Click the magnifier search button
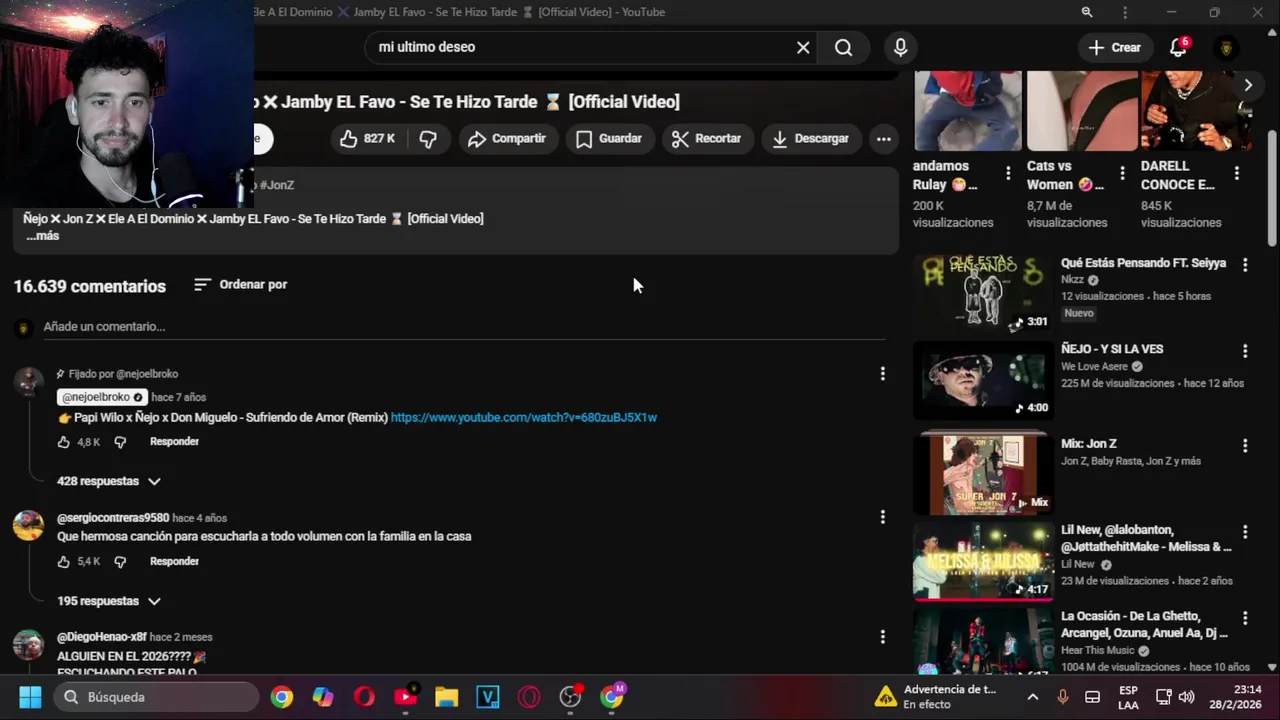 pyautogui.click(x=843, y=47)
